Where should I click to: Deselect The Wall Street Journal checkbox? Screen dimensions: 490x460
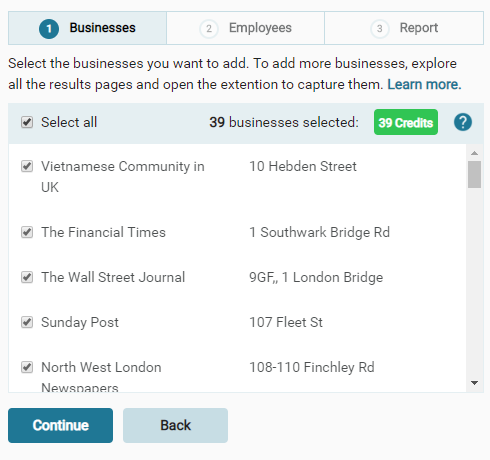[x=27, y=277]
